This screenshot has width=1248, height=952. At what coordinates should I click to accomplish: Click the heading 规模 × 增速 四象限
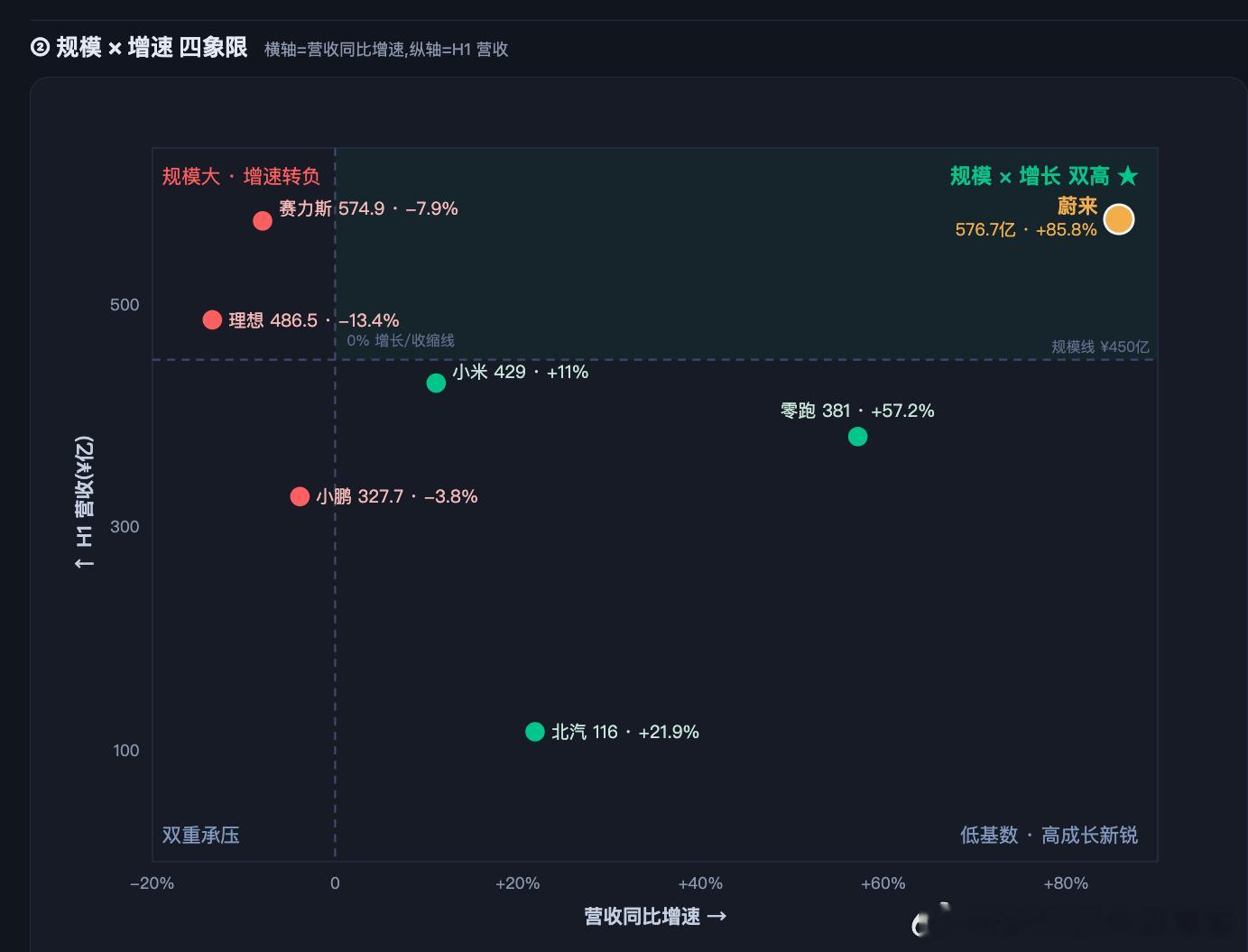[x=152, y=48]
